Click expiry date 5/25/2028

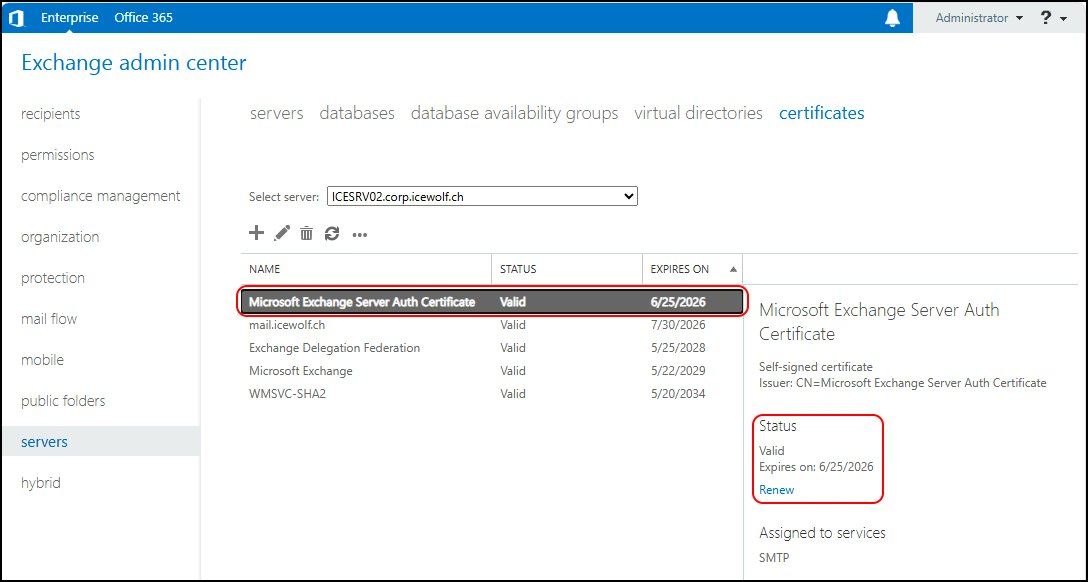678,348
